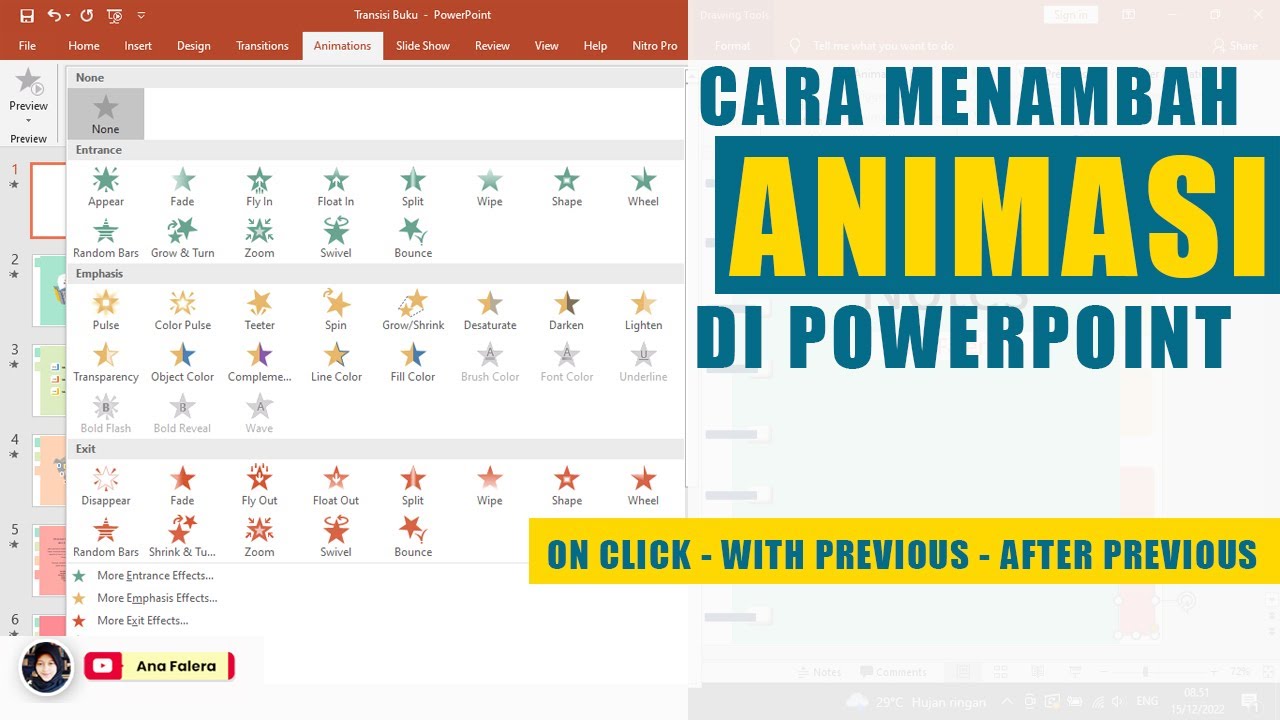The image size is (1280, 720).
Task: Open the Slide Show tab
Action: [423, 46]
